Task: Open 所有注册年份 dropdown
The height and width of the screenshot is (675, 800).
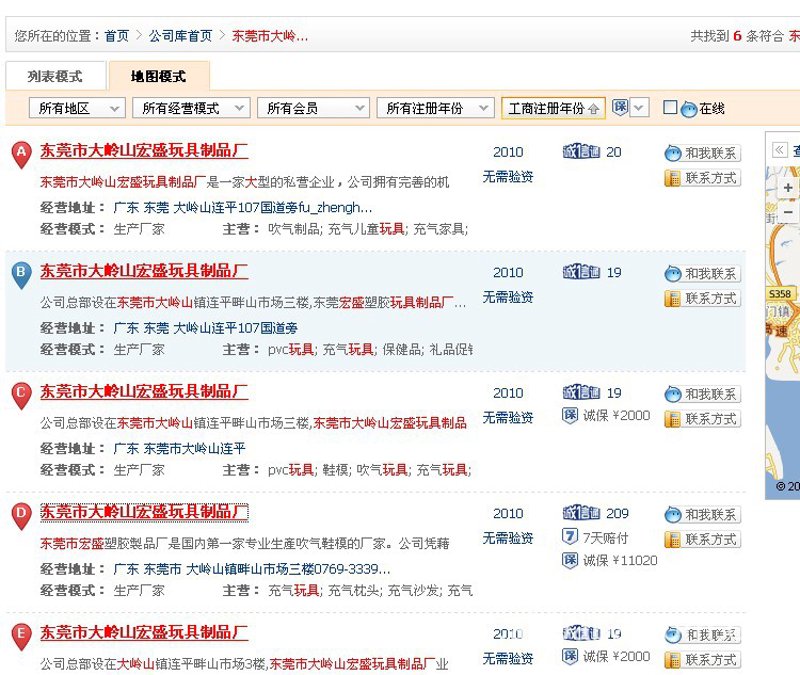Action: [x=436, y=108]
